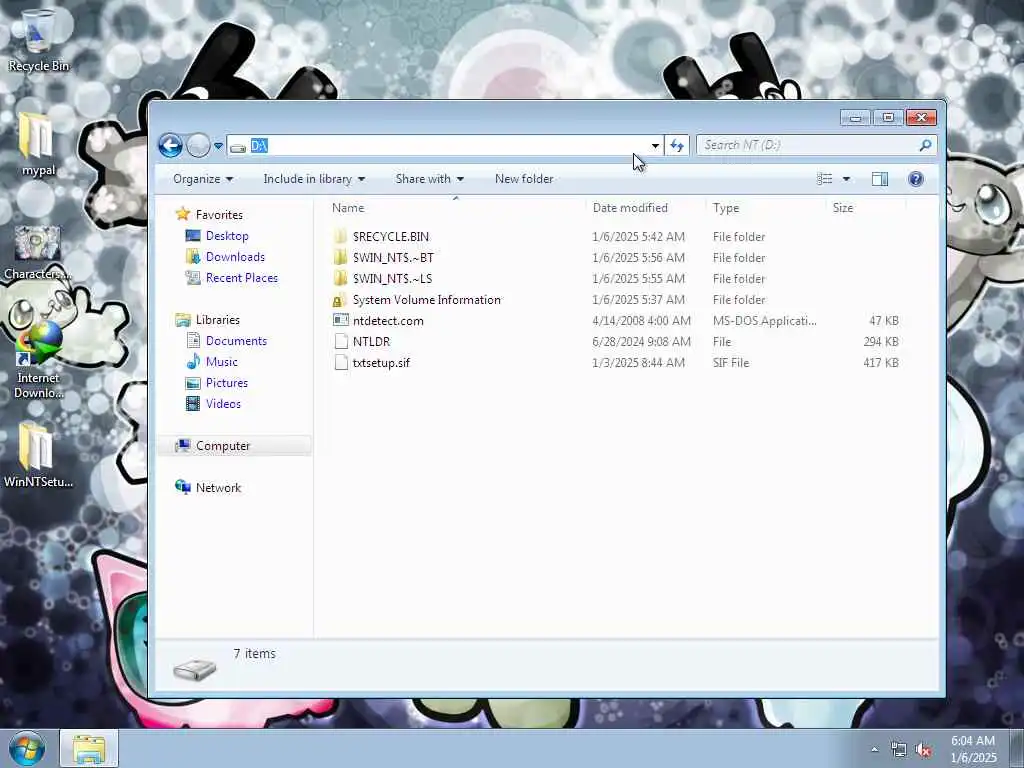Open the Windows Start button
This screenshot has height=768, width=1024.
pyautogui.click(x=26, y=748)
